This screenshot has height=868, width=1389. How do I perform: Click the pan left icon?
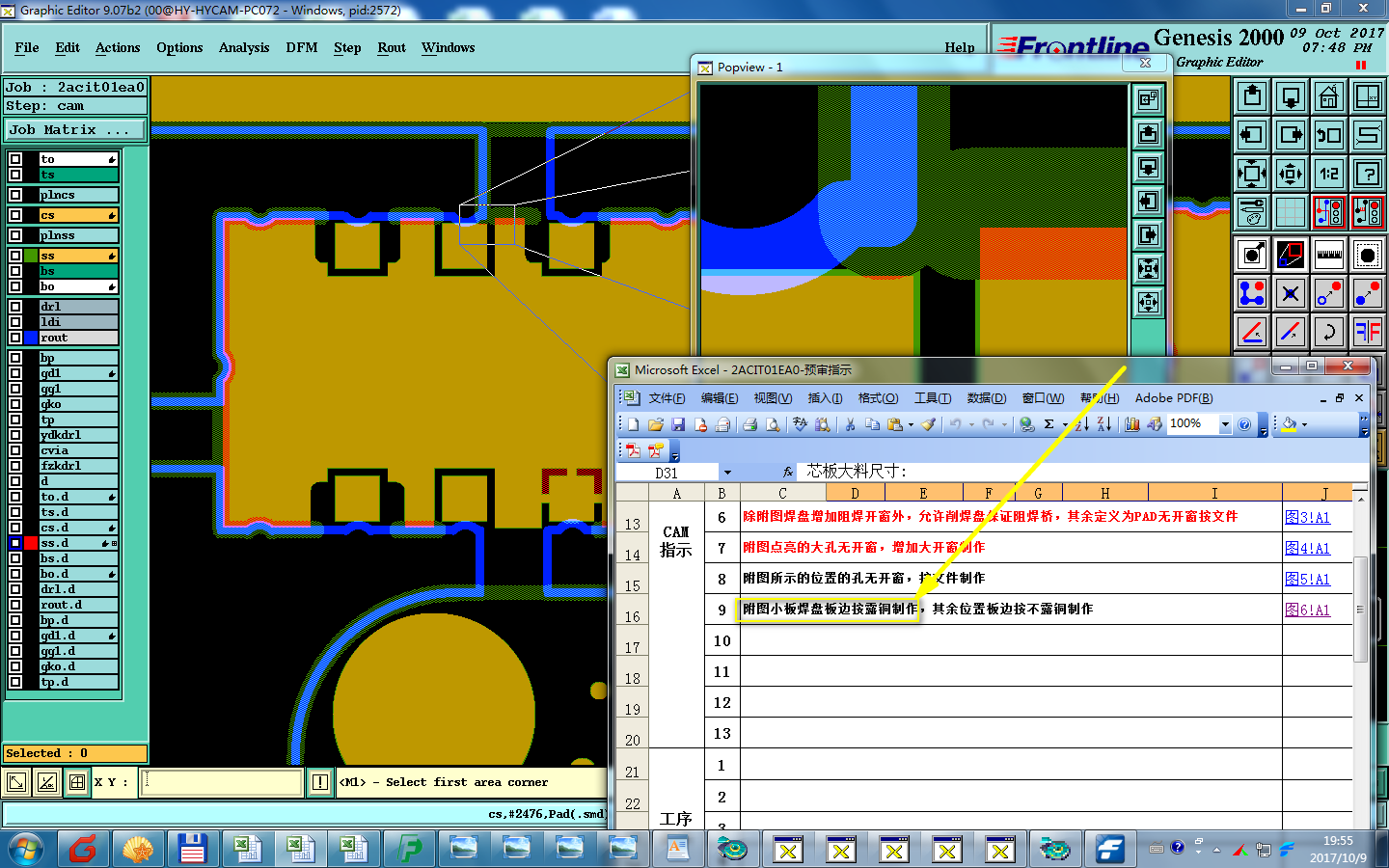click(x=1252, y=135)
